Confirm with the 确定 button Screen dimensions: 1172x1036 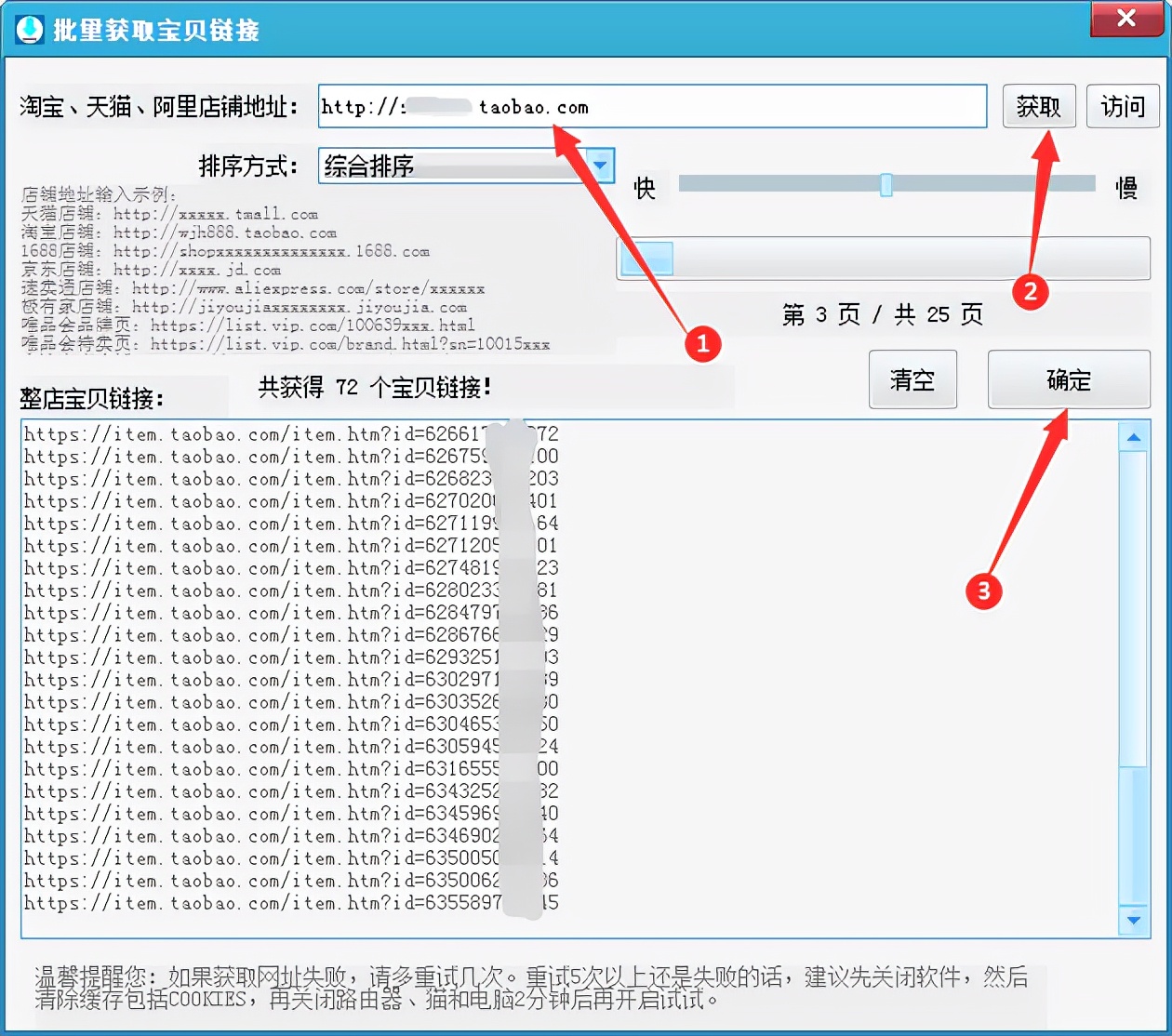1068,379
